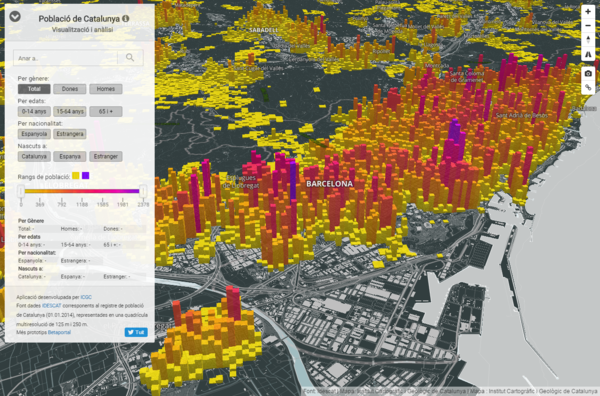
Task: Filter by Espanyola nationality
Action: pos(34,134)
